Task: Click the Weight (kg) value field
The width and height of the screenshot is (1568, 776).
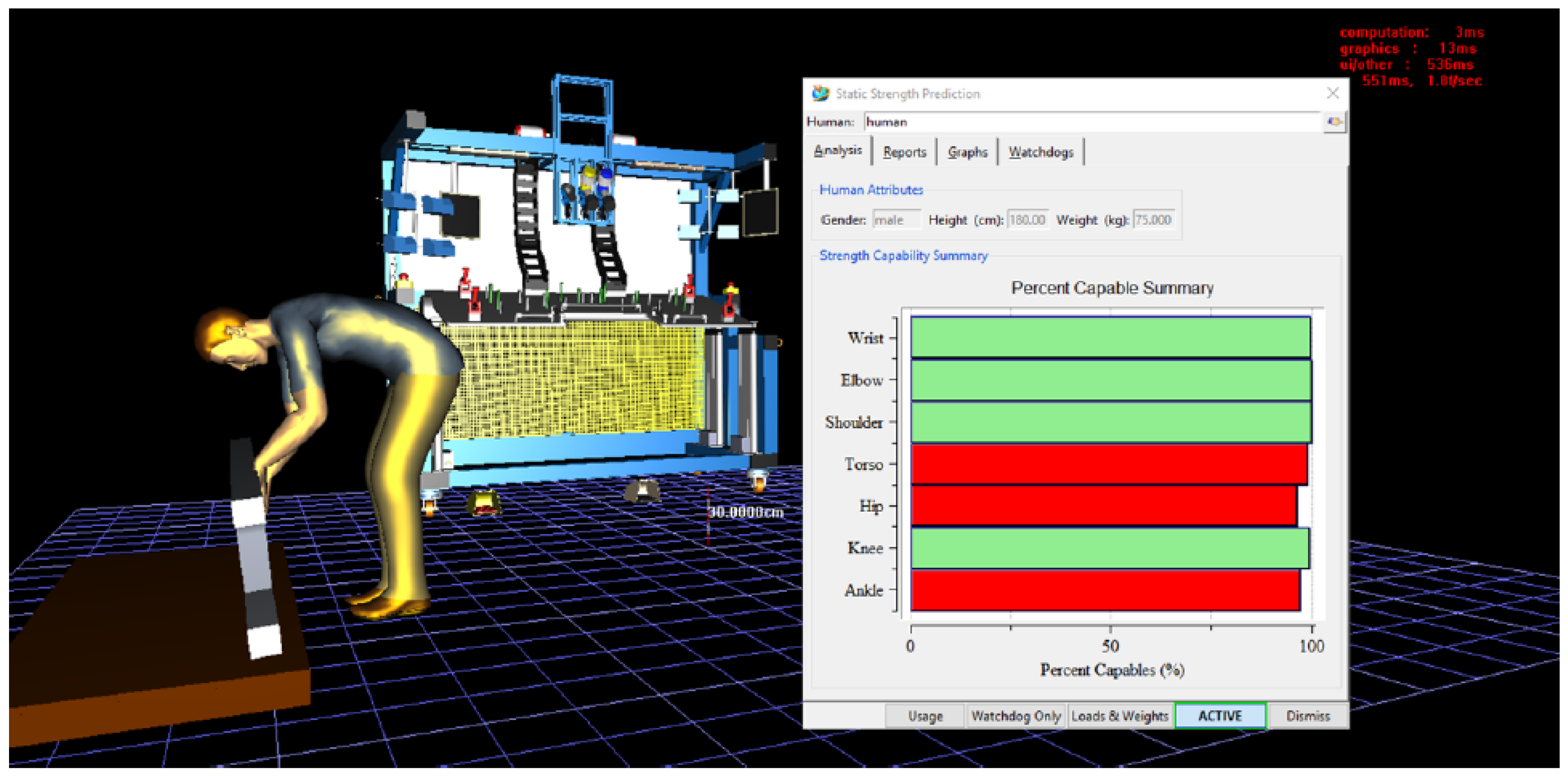Action: [x=1153, y=220]
